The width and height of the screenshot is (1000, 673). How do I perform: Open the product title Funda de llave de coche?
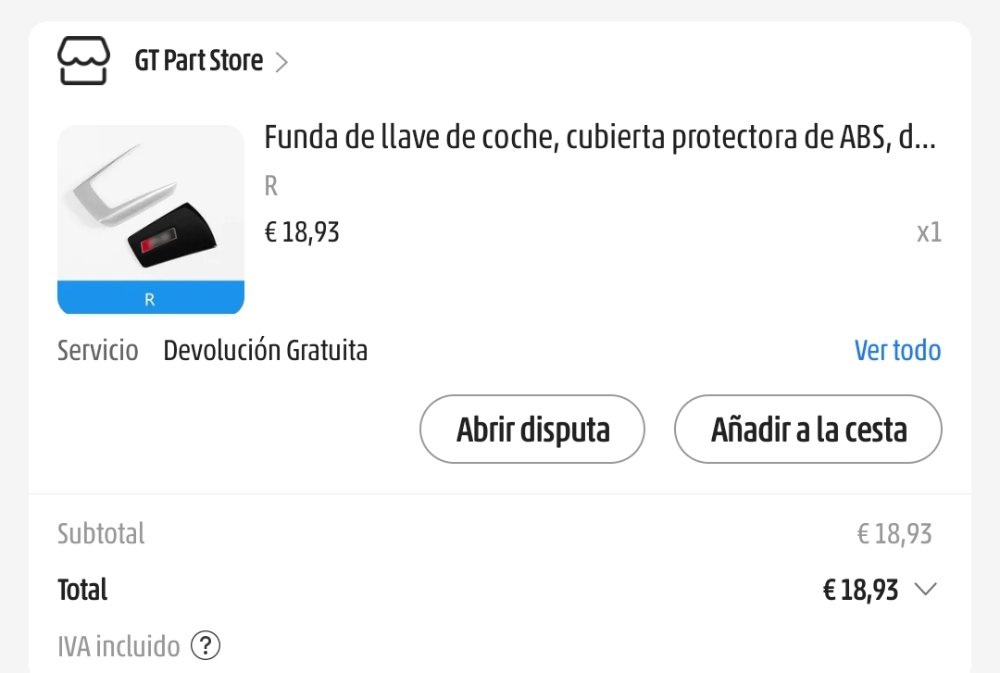599,137
